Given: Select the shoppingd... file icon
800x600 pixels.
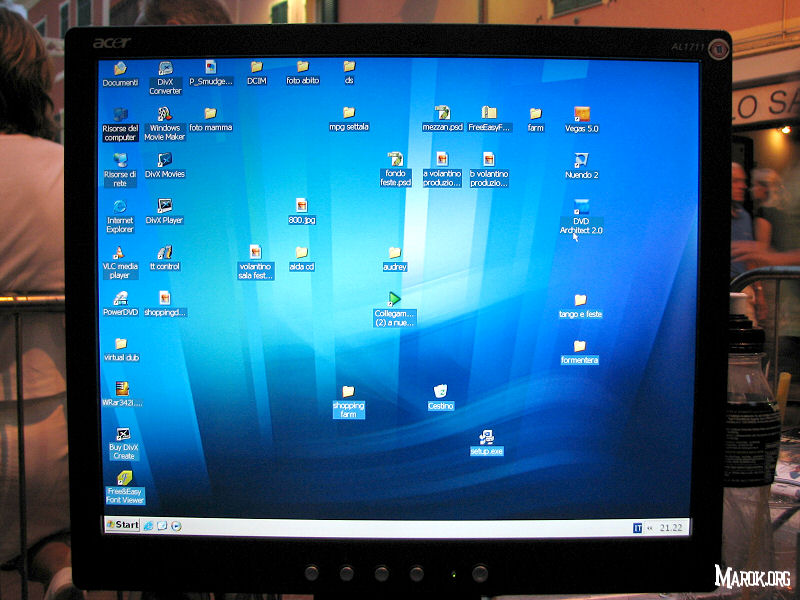Looking at the screenshot, I should 164,304.
